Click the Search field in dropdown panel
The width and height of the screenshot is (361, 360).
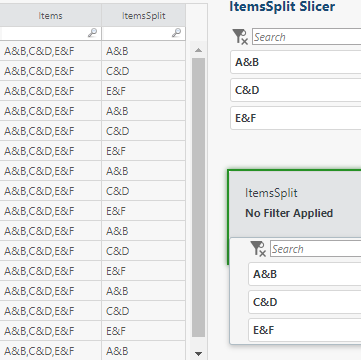(x=316, y=249)
